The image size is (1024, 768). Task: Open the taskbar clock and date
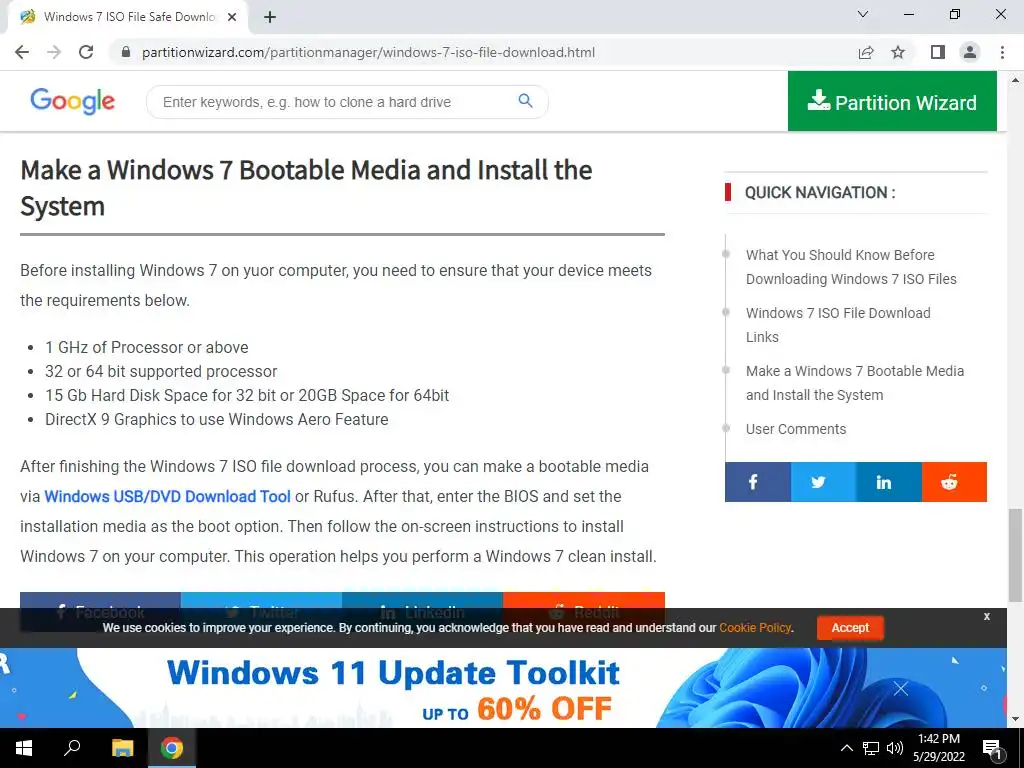point(938,748)
